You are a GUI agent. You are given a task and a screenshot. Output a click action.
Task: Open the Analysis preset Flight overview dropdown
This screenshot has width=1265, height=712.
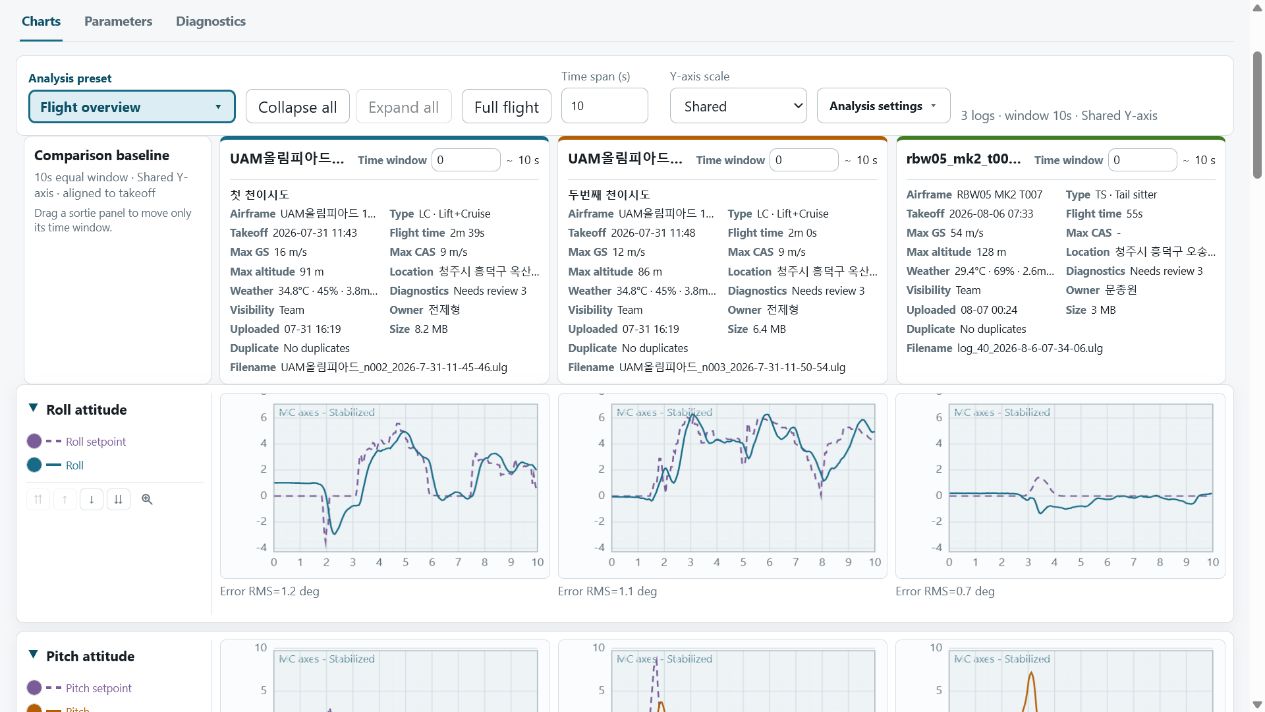tap(132, 107)
